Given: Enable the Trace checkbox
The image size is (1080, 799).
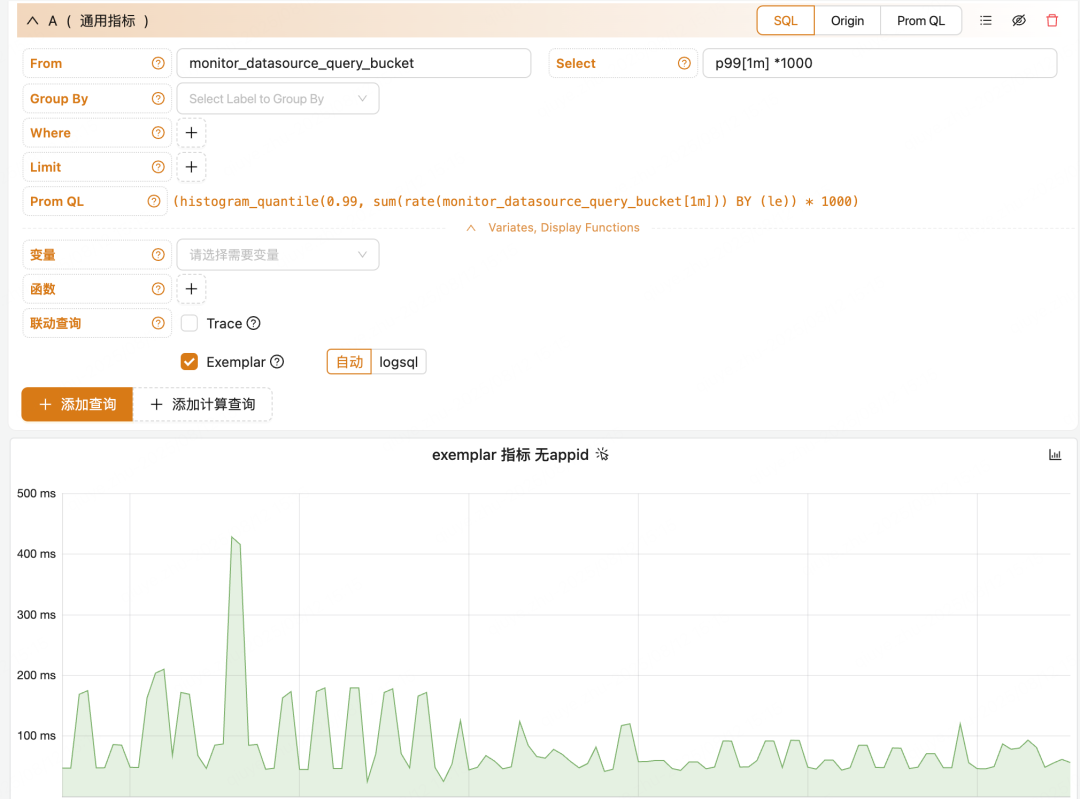Looking at the screenshot, I should point(189,323).
